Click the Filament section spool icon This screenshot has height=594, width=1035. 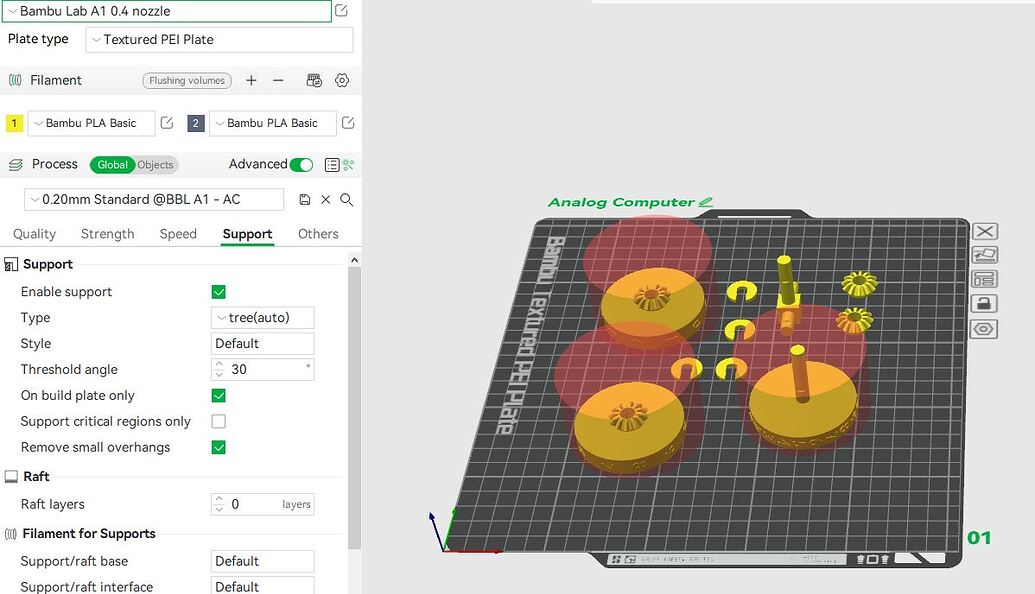click(15, 81)
